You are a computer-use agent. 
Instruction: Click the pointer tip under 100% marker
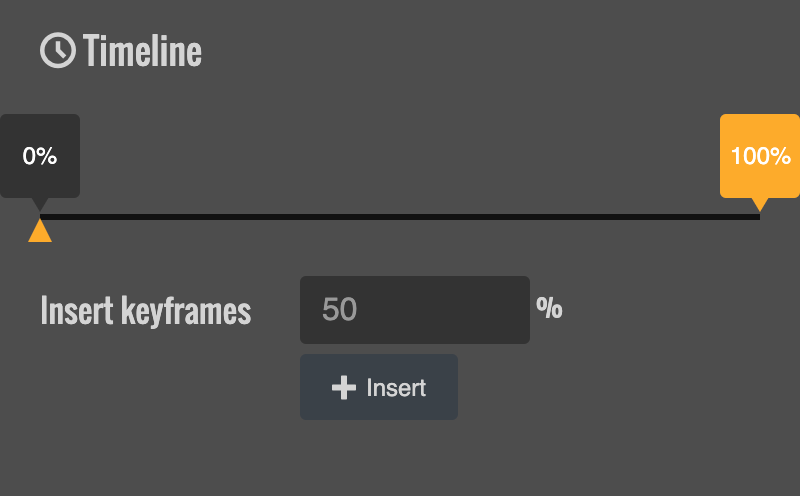[760, 205]
